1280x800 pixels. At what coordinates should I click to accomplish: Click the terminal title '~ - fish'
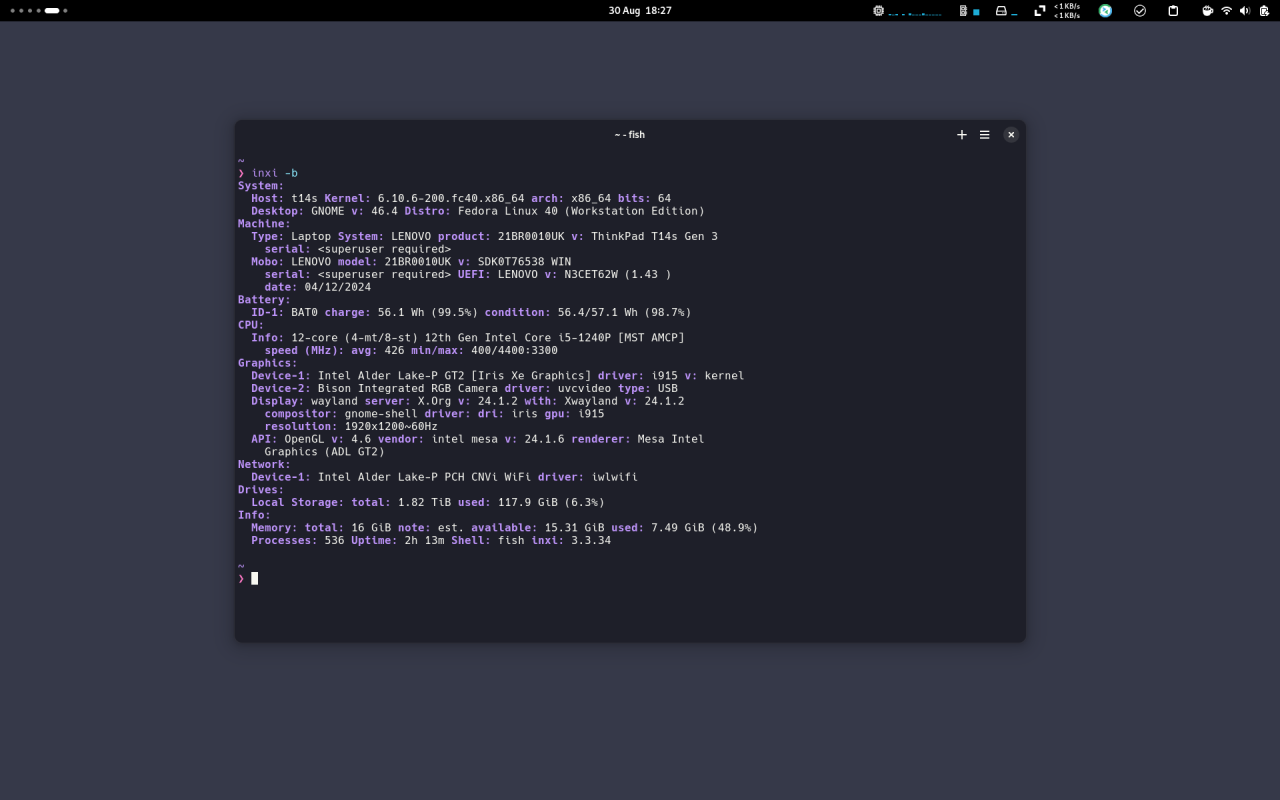[x=630, y=135]
